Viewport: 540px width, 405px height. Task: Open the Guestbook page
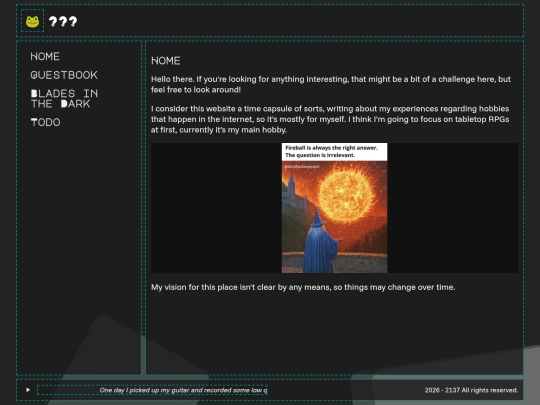pyautogui.click(x=64, y=75)
